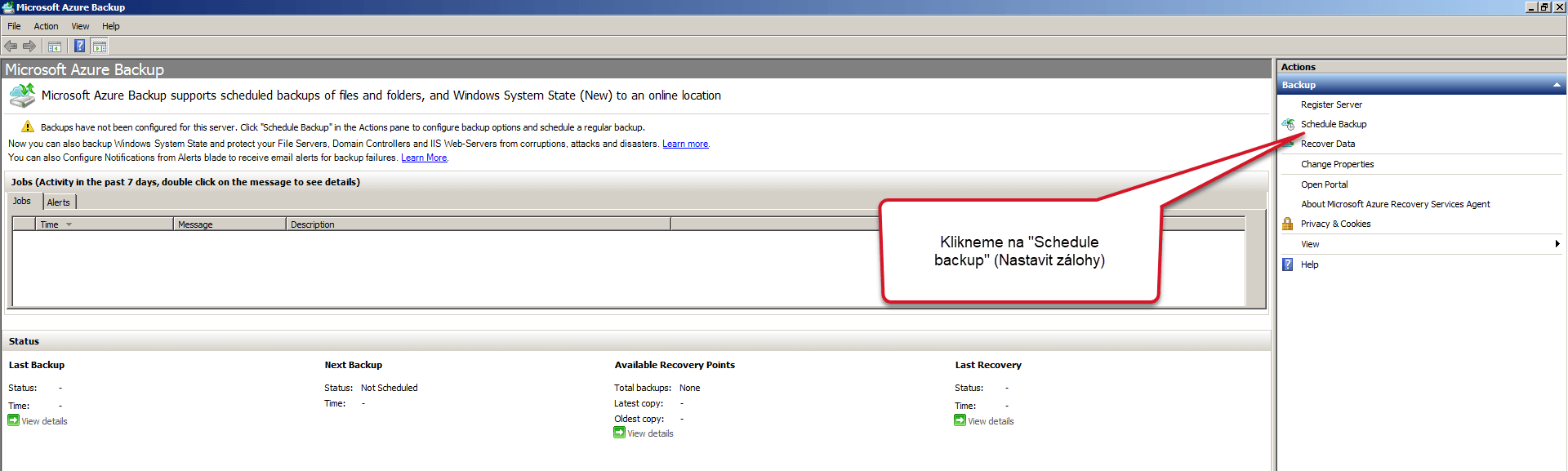Follow Learn more link about System State
The height and width of the screenshot is (471, 1568).
point(685,144)
